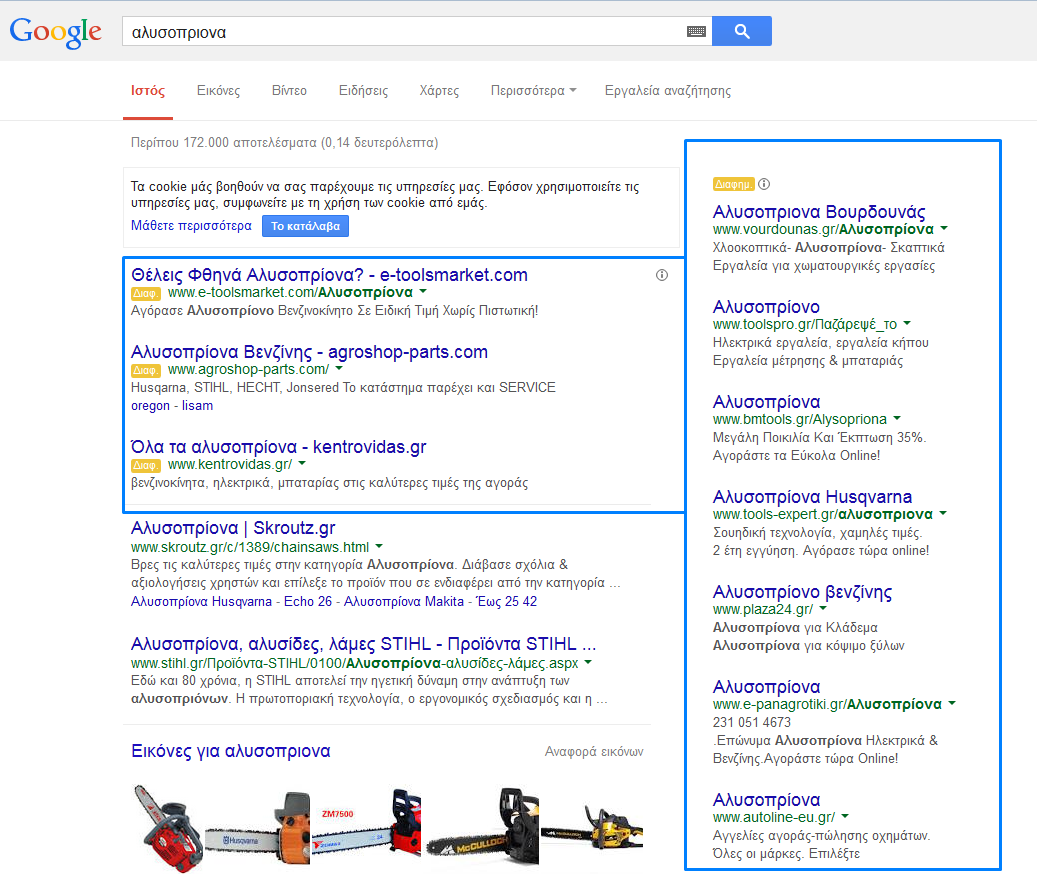Open Αλυσοπρίονο βενζίνης plaza24 ad
This screenshot has height=884, width=1037.
(x=802, y=592)
